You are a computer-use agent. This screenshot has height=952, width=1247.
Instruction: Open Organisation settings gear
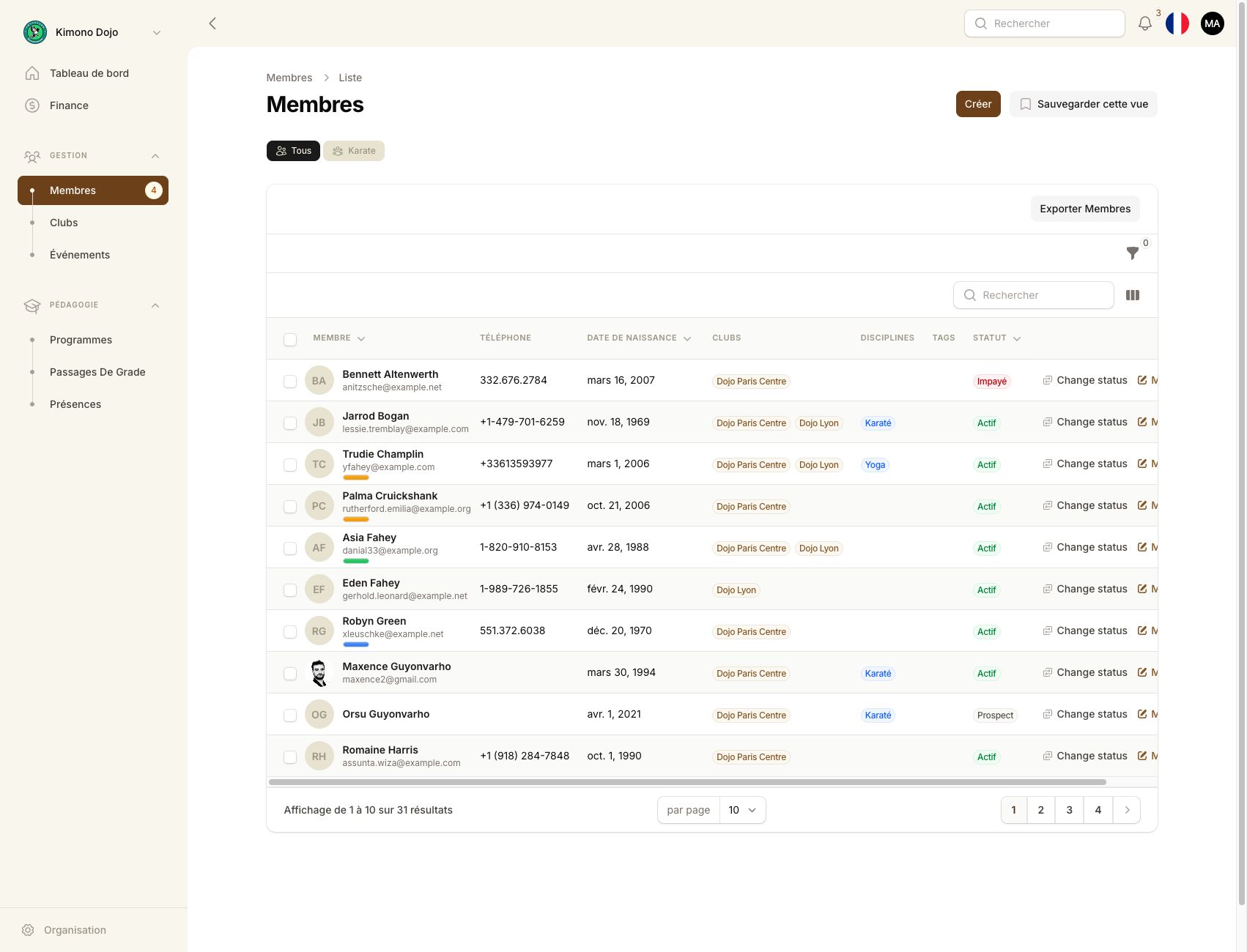(x=28, y=930)
